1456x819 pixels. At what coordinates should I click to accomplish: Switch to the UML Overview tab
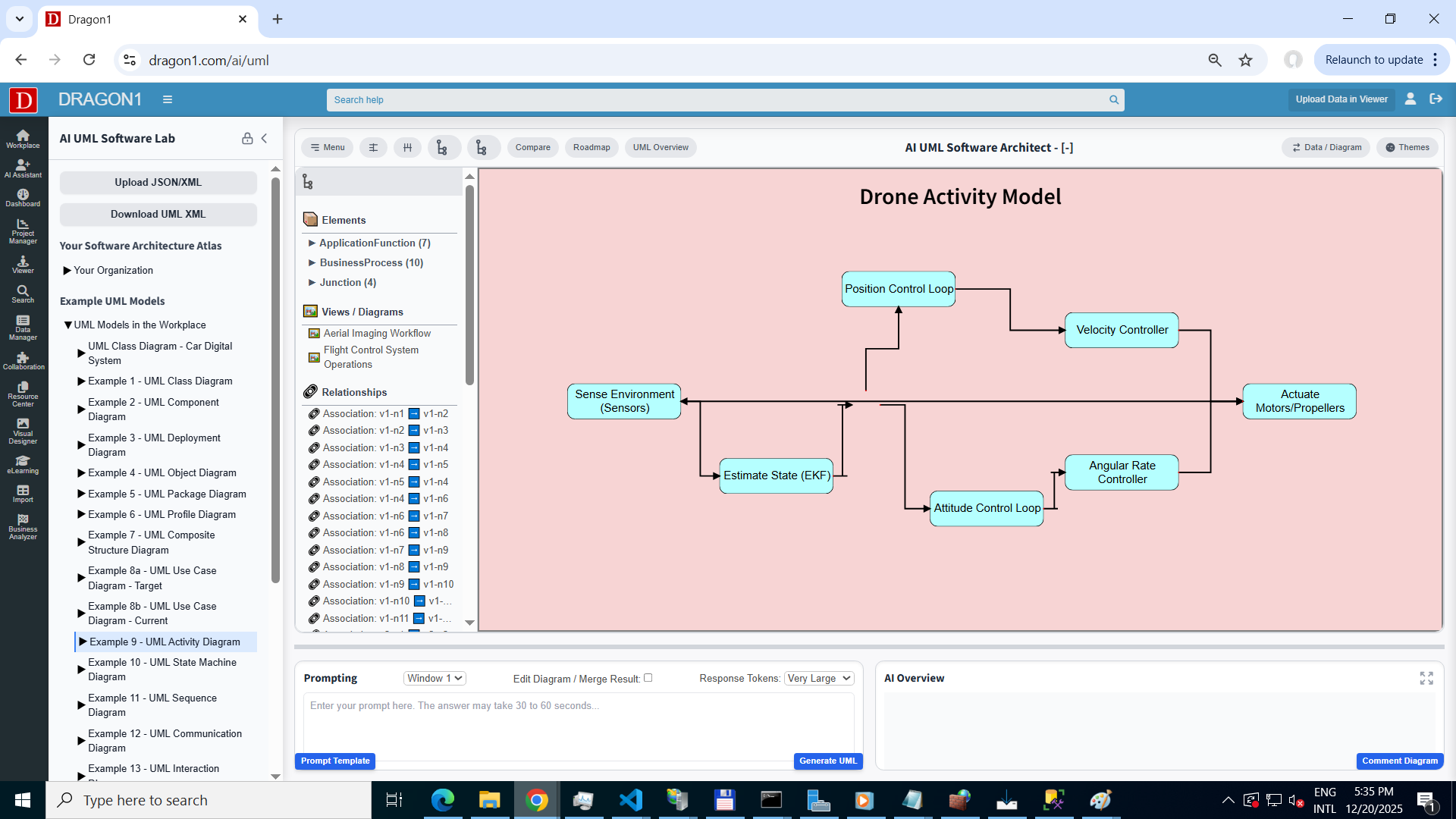point(661,147)
